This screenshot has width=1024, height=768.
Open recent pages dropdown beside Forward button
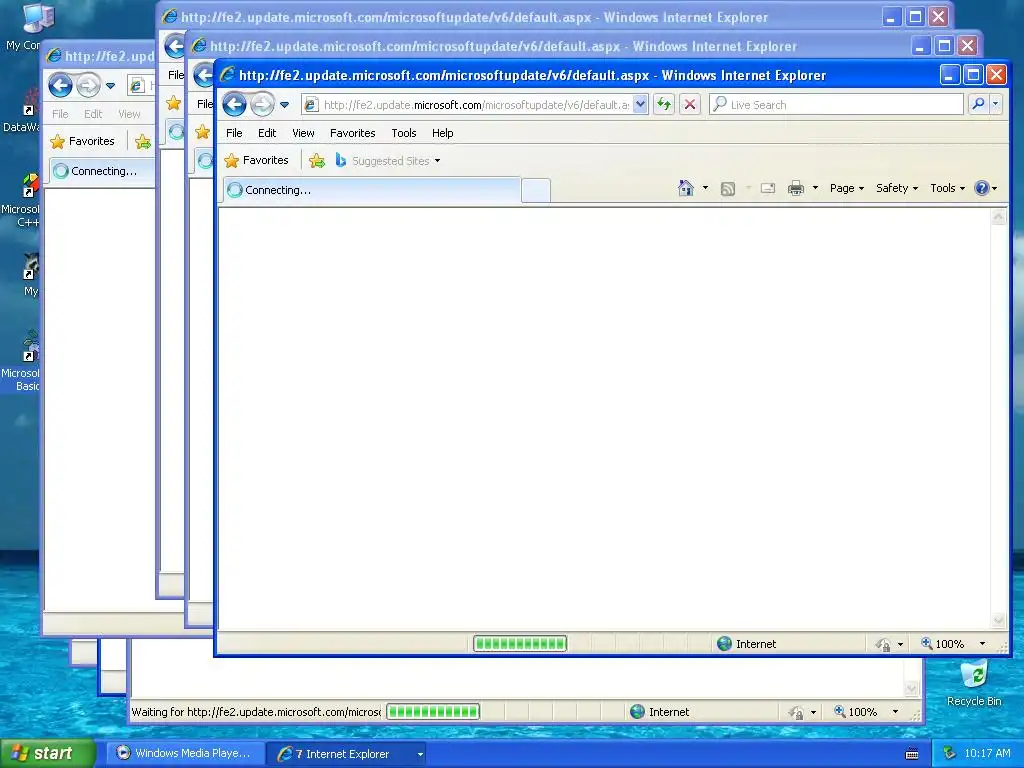click(285, 104)
